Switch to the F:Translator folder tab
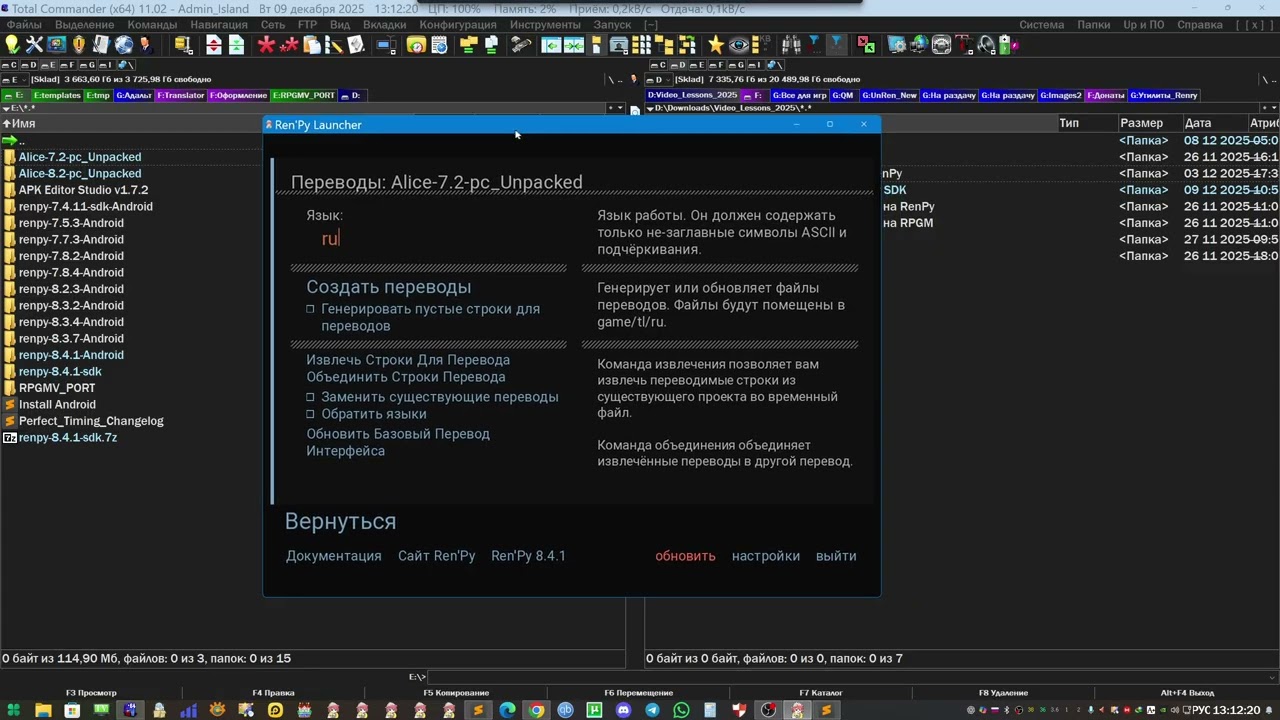The image size is (1280, 720). [180, 95]
